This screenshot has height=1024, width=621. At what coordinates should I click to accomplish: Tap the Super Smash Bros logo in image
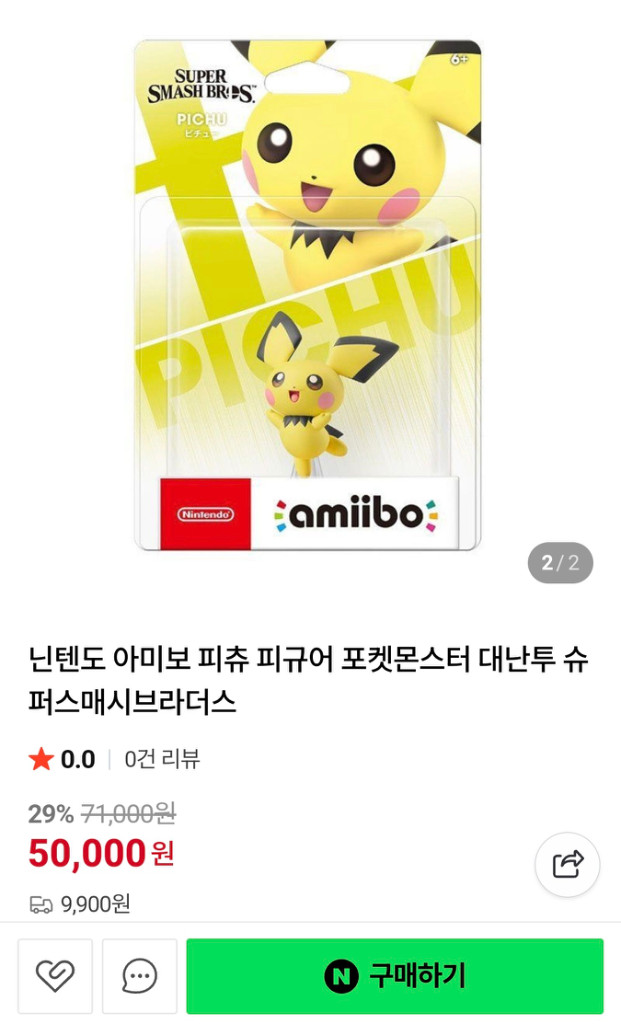200,86
